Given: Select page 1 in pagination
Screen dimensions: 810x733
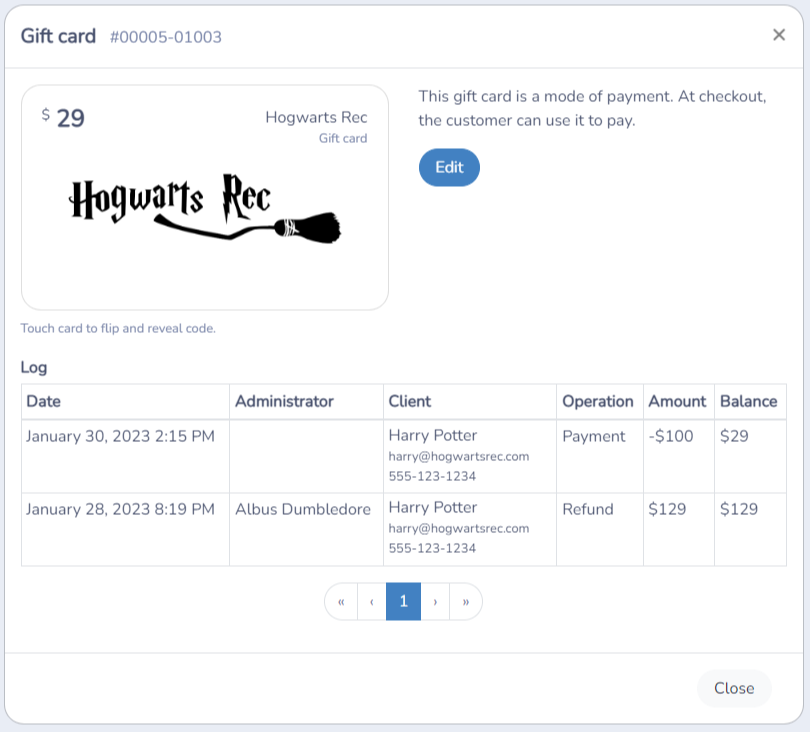Looking at the screenshot, I should (x=403, y=602).
